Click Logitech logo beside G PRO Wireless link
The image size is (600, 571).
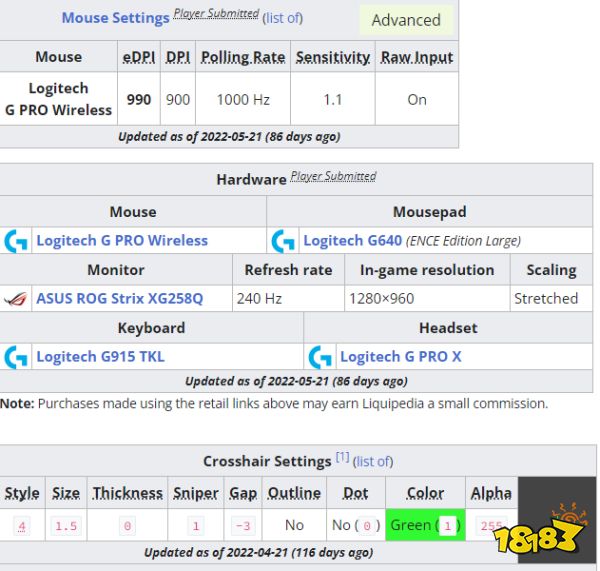[16, 241]
